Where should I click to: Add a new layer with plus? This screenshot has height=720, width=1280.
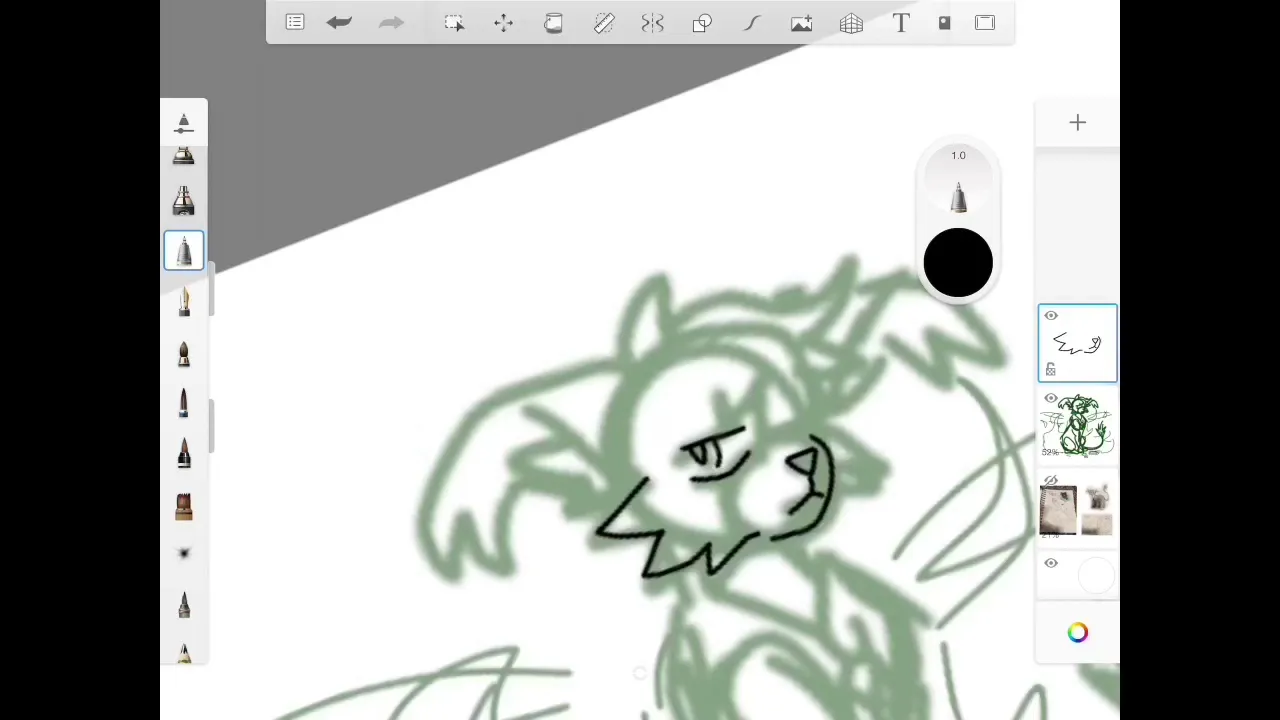tap(1077, 122)
